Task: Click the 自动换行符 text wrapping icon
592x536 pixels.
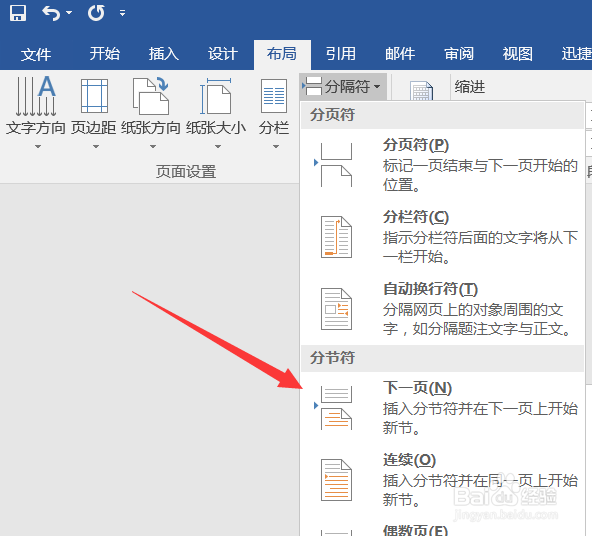Action: coord(336,309)
